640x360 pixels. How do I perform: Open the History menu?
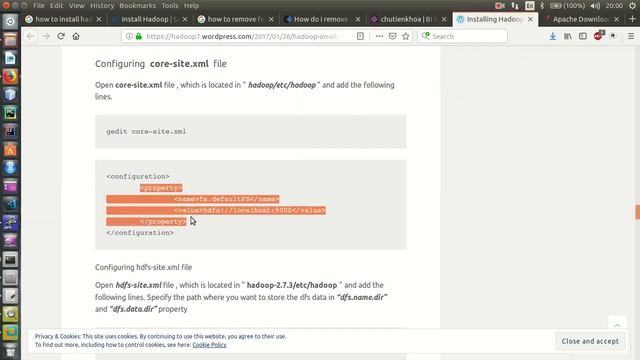click(102, 6)
